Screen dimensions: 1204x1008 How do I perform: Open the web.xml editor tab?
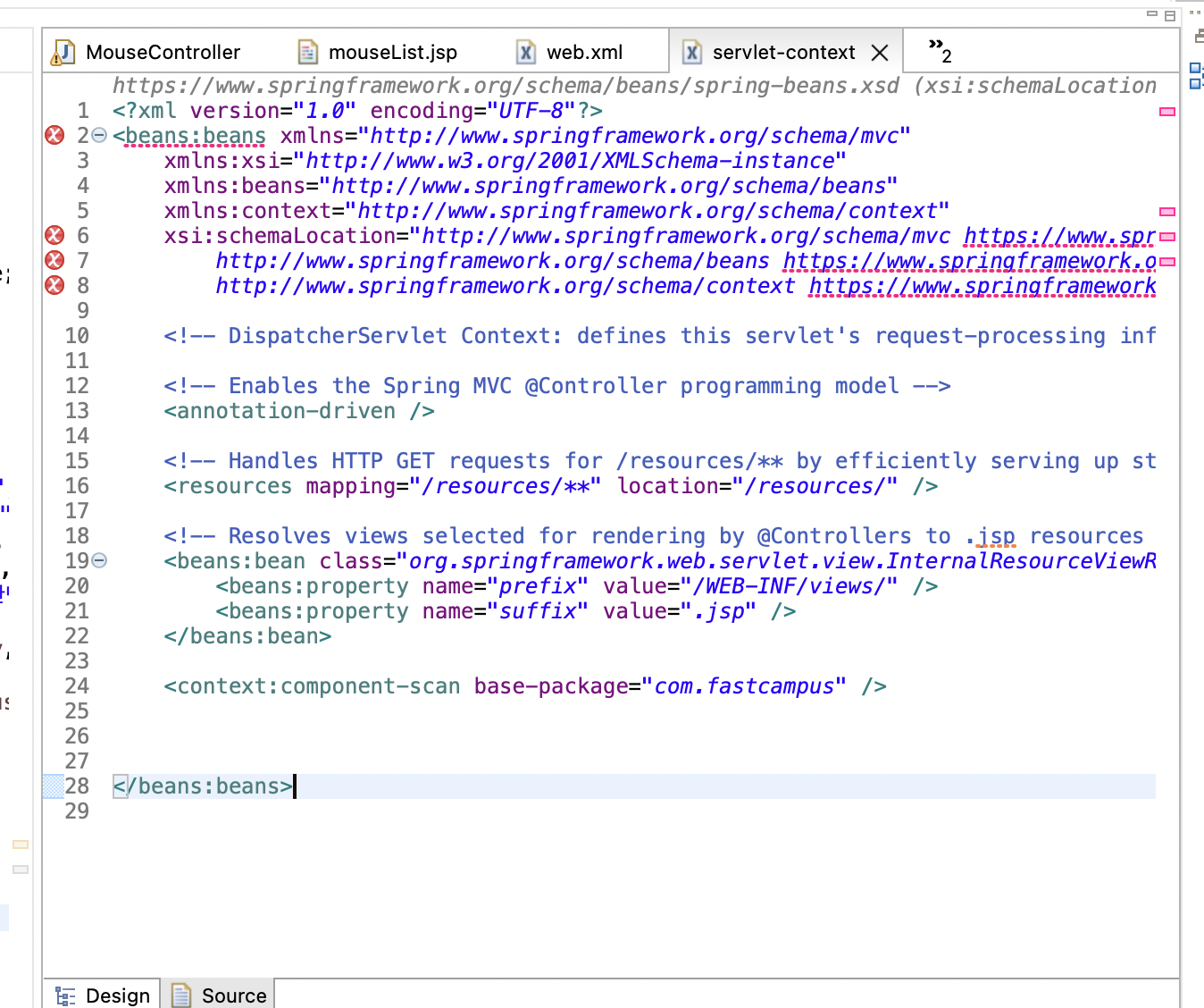click(x=571, y=52)
